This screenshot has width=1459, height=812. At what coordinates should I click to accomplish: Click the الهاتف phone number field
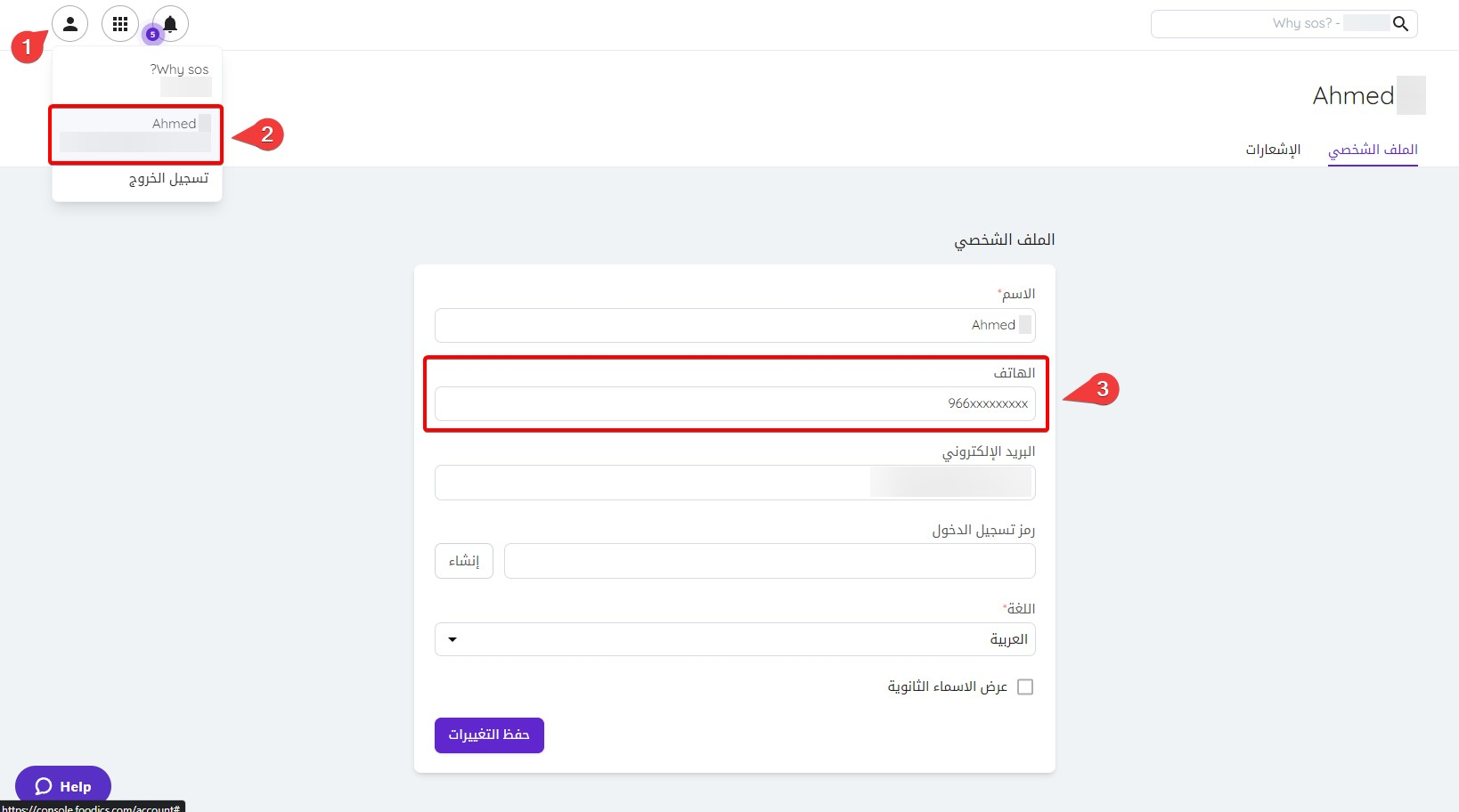coord(735,403)
